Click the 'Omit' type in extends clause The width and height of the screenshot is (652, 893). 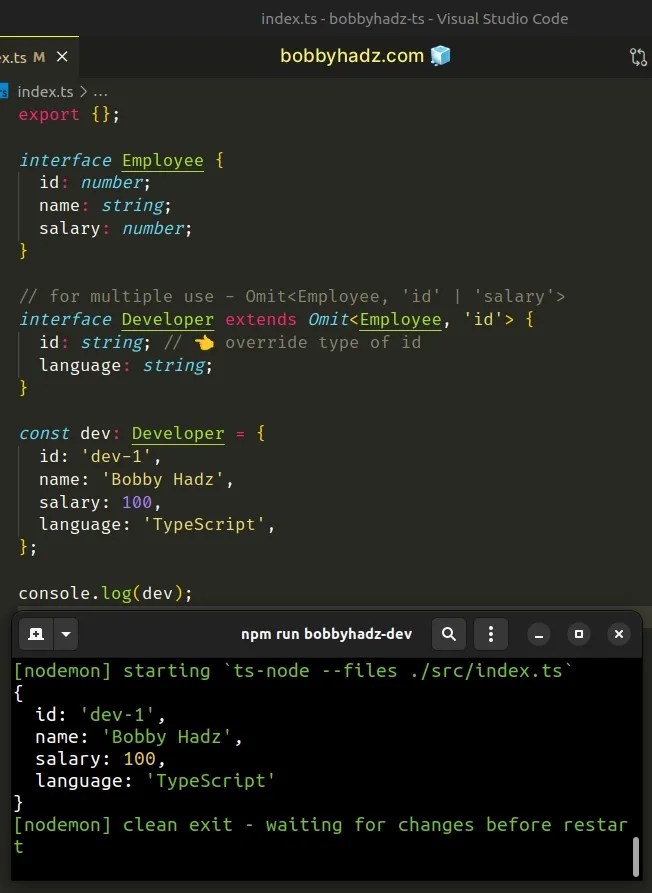(329, 319)
